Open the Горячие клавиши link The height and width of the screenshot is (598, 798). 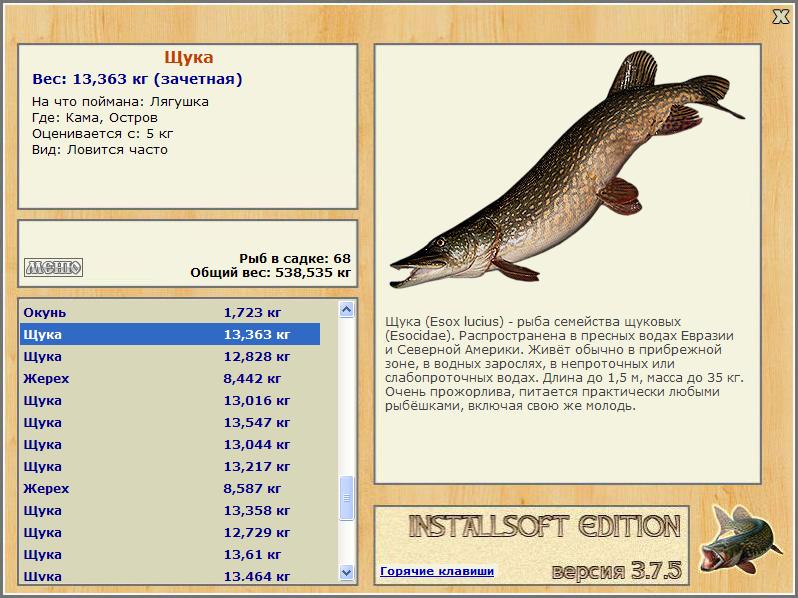coord(437,571)
